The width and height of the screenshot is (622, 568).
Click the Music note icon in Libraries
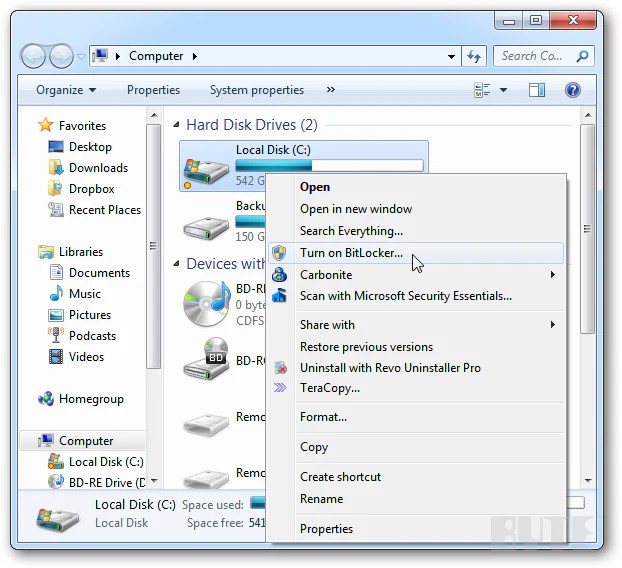pyautogui.click(x=56, y=294)
